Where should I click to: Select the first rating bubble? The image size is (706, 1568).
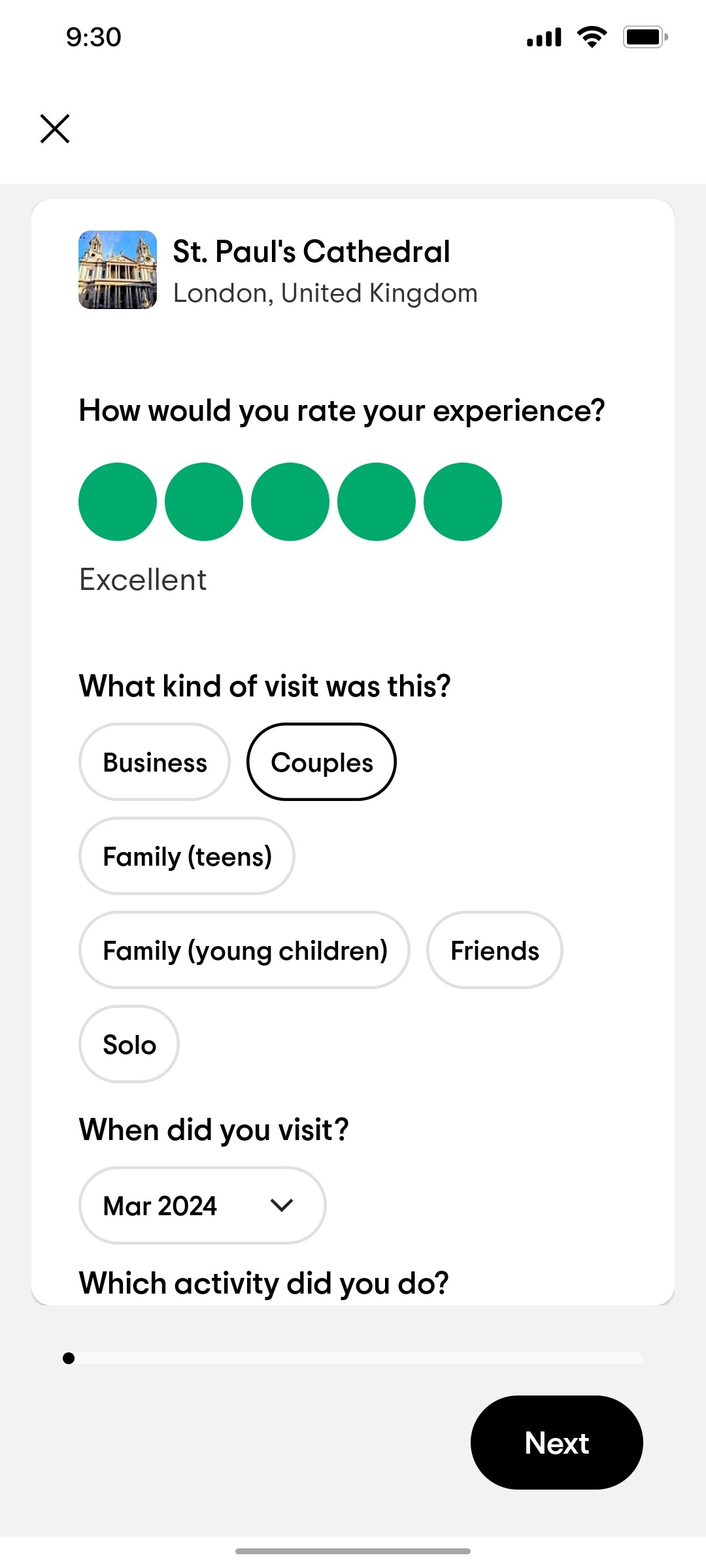[118, 501]
